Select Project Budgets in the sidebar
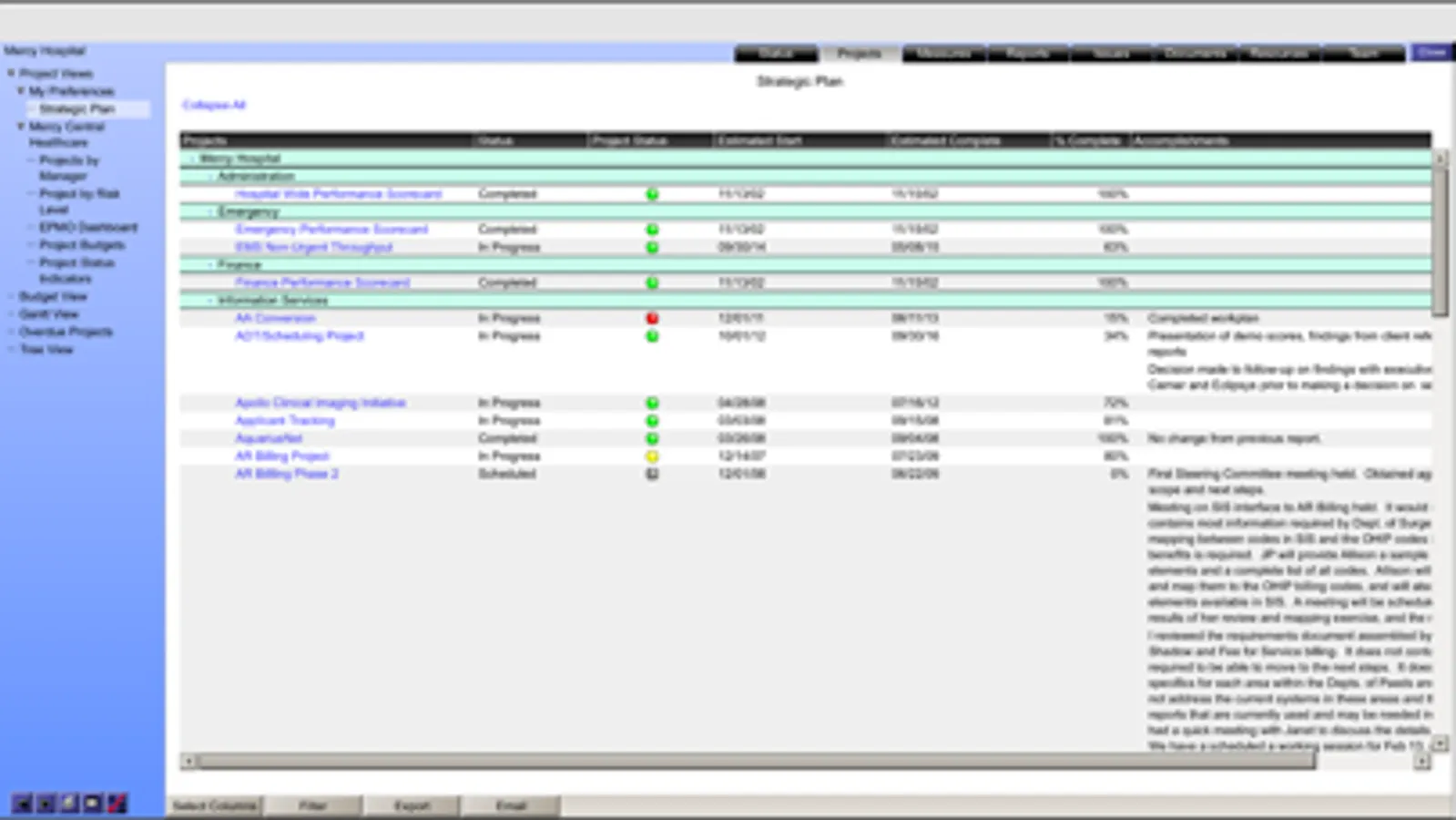The image size is (1456, 820). point(82,245)
